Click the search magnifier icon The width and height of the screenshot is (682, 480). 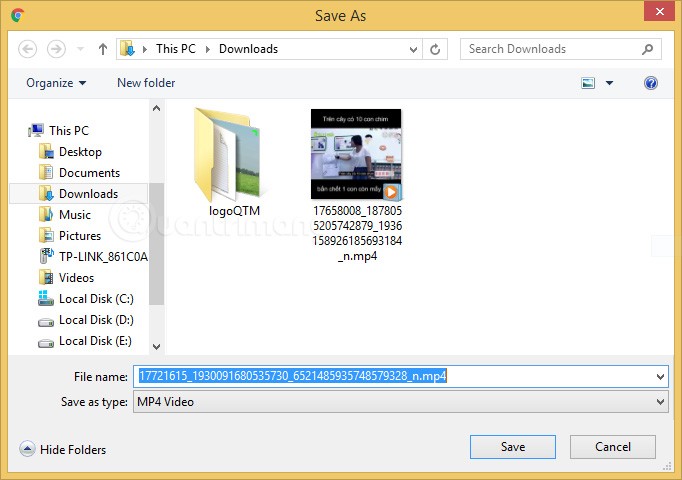[648, 49]
